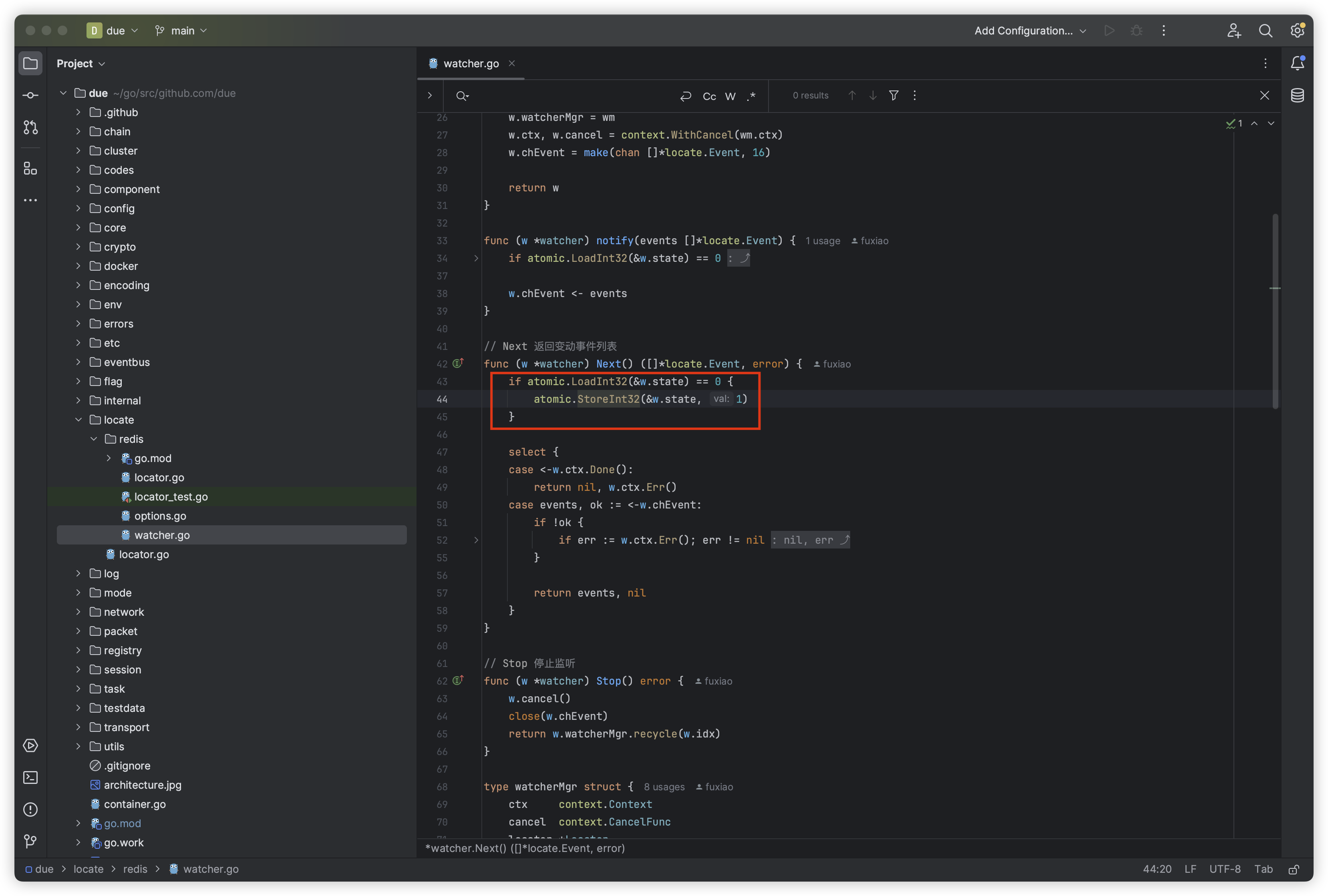Open the editor options kebab menu
Viewport: 1328px width, 896px height.
pyautogui.click(x=1266, y=63)
